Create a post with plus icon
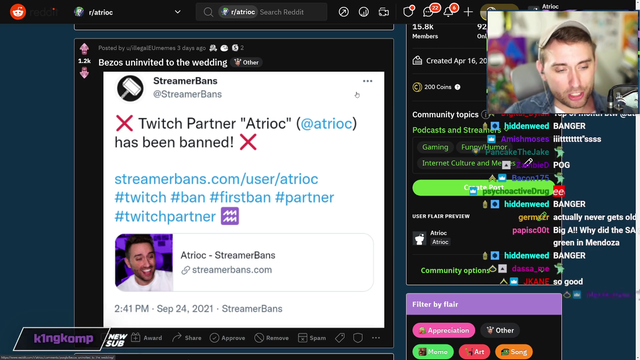640x360 pixels. click(468, 12)
